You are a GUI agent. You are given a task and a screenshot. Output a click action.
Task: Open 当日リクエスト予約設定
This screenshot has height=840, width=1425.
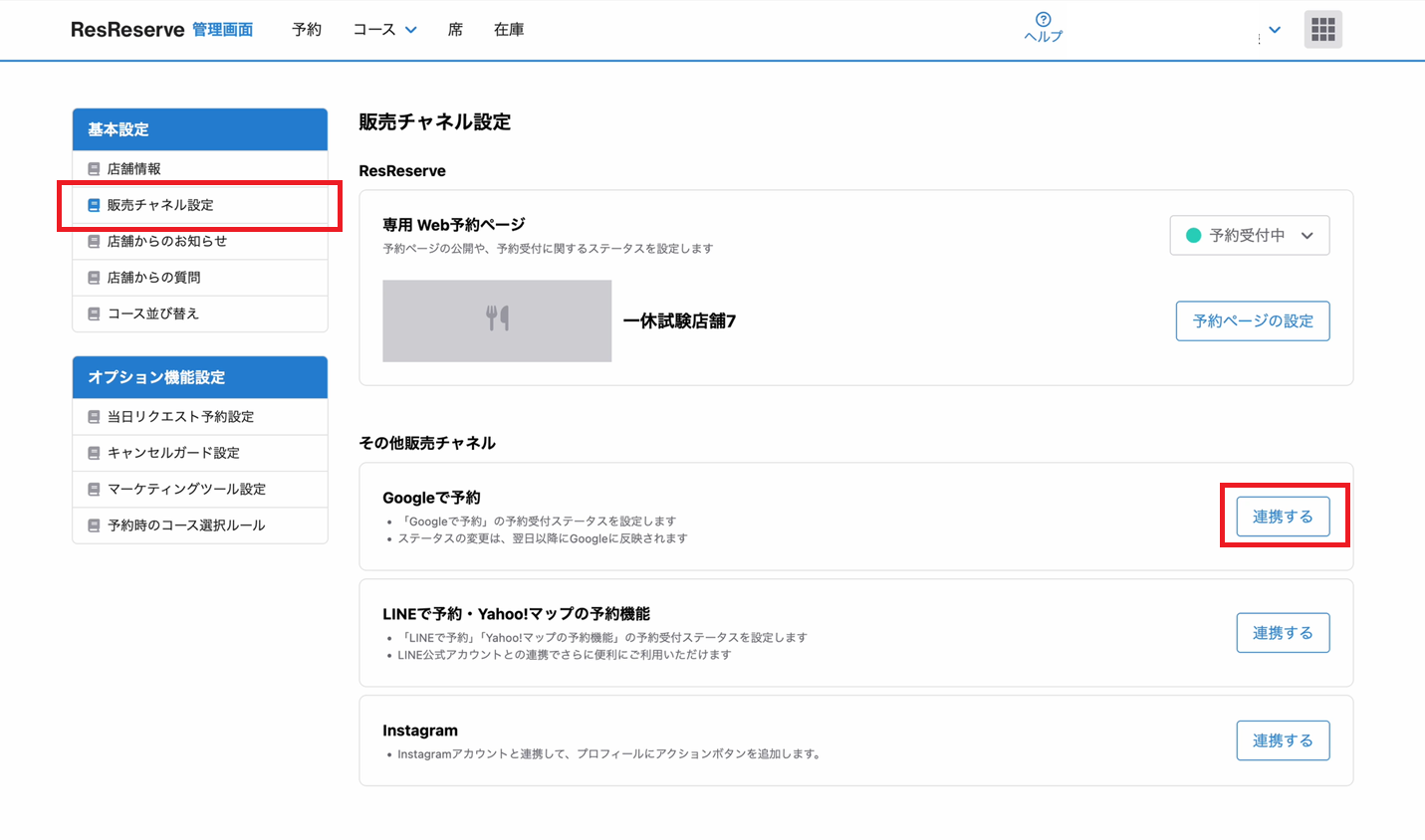[200, 417]
